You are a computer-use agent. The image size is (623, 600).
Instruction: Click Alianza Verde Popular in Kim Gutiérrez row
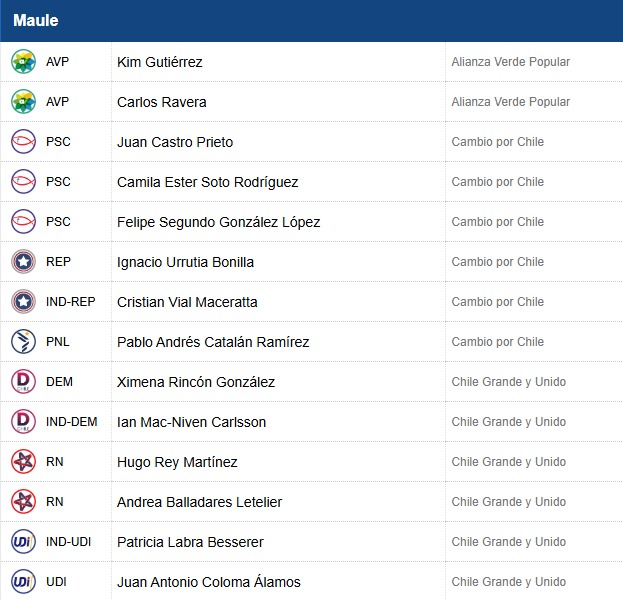point(510,62)
